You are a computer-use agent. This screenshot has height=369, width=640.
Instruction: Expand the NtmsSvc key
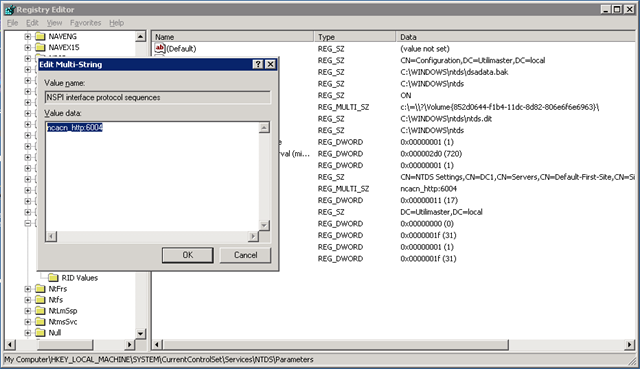point(27,322)
